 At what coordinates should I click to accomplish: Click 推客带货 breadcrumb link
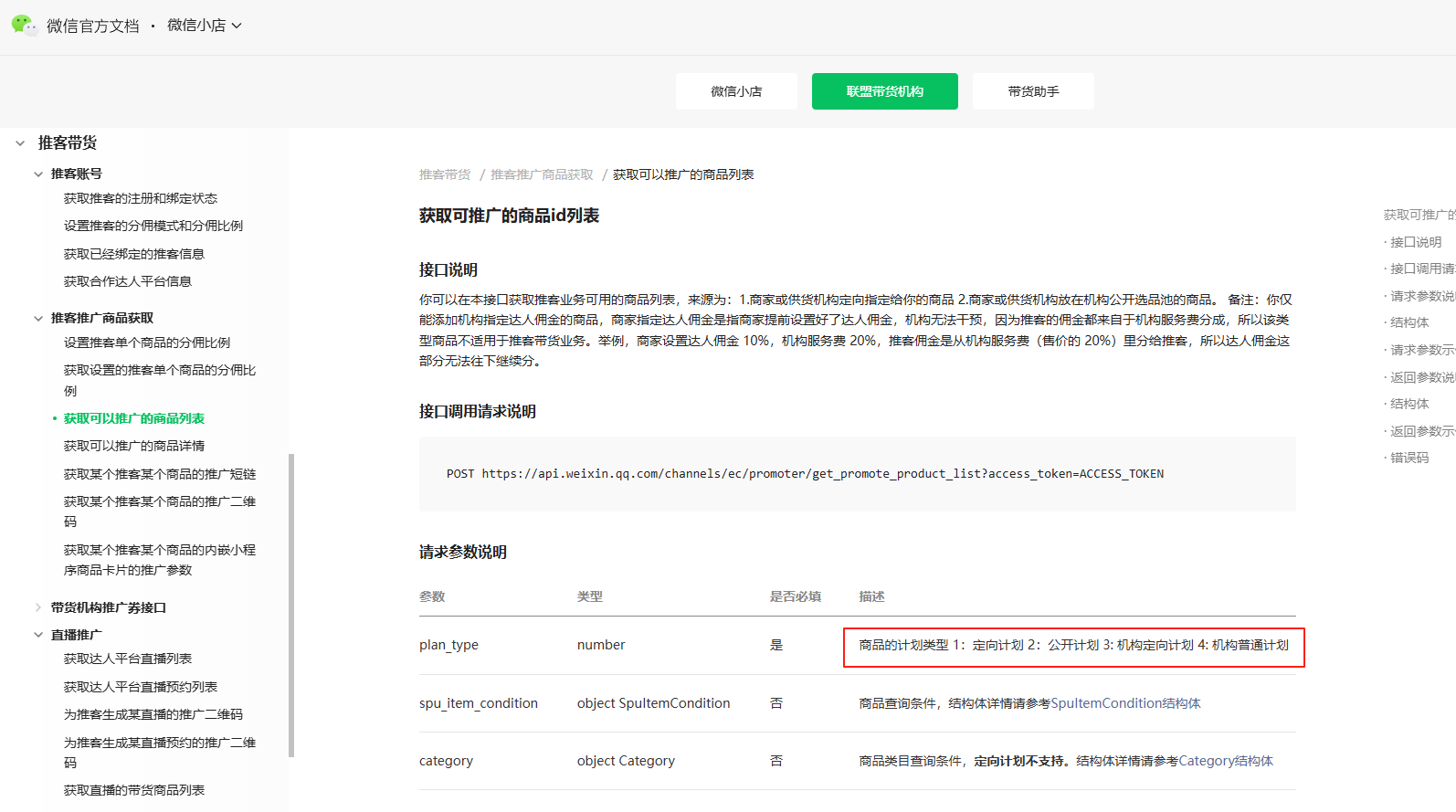[445, 174]
